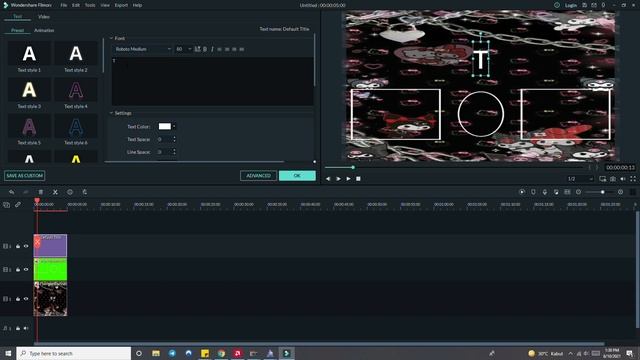This screenshot has height=360, width=640.
Task: Open the font size dropdown
Action: point(183,49)
